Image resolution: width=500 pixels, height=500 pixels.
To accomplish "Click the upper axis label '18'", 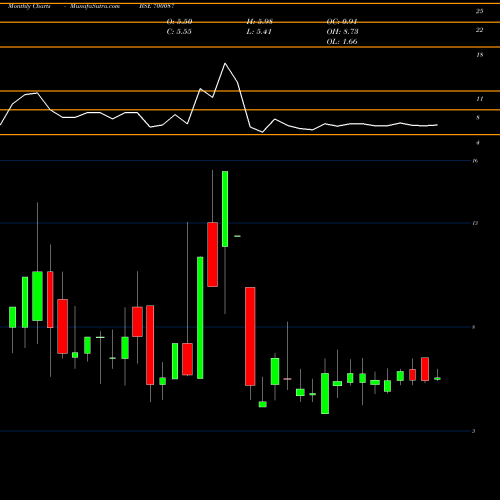I will point(479,55).
